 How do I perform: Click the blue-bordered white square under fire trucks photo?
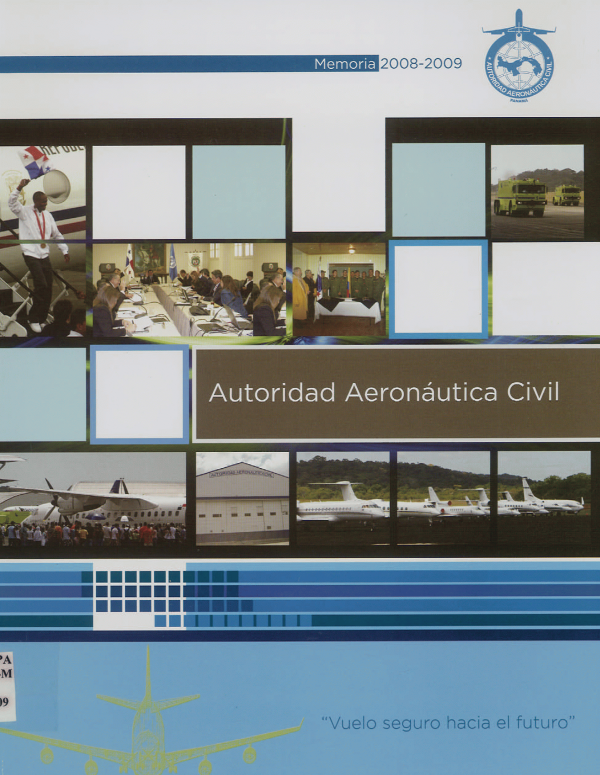pyautogui.click(x=437, y=288)
